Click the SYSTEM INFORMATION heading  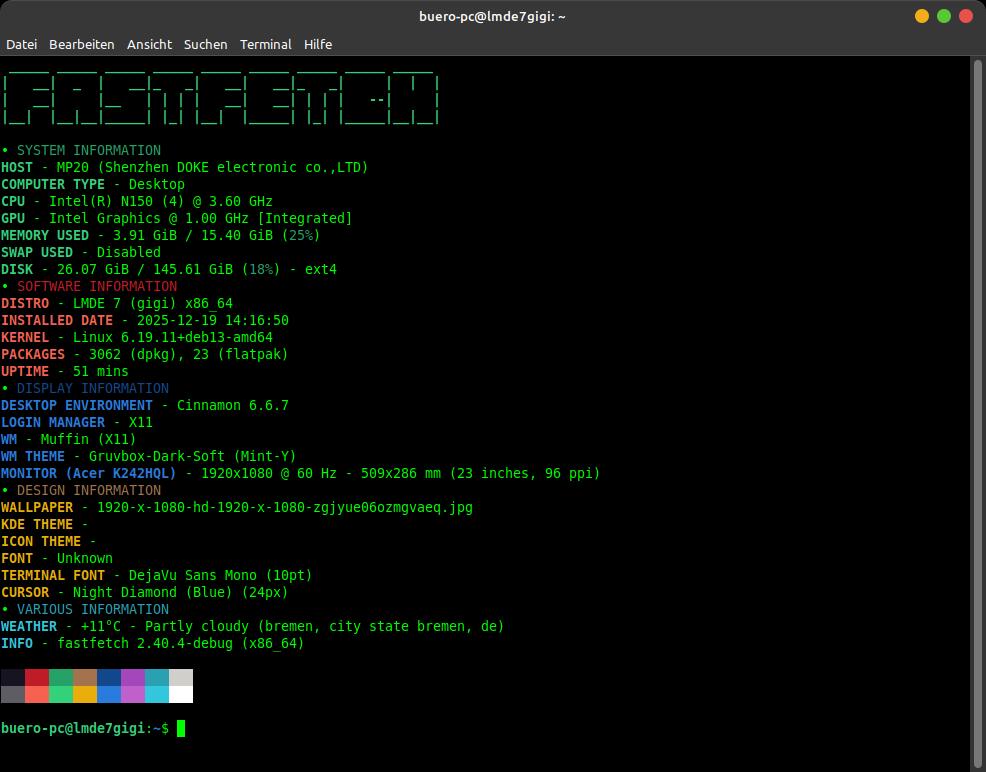89,150
